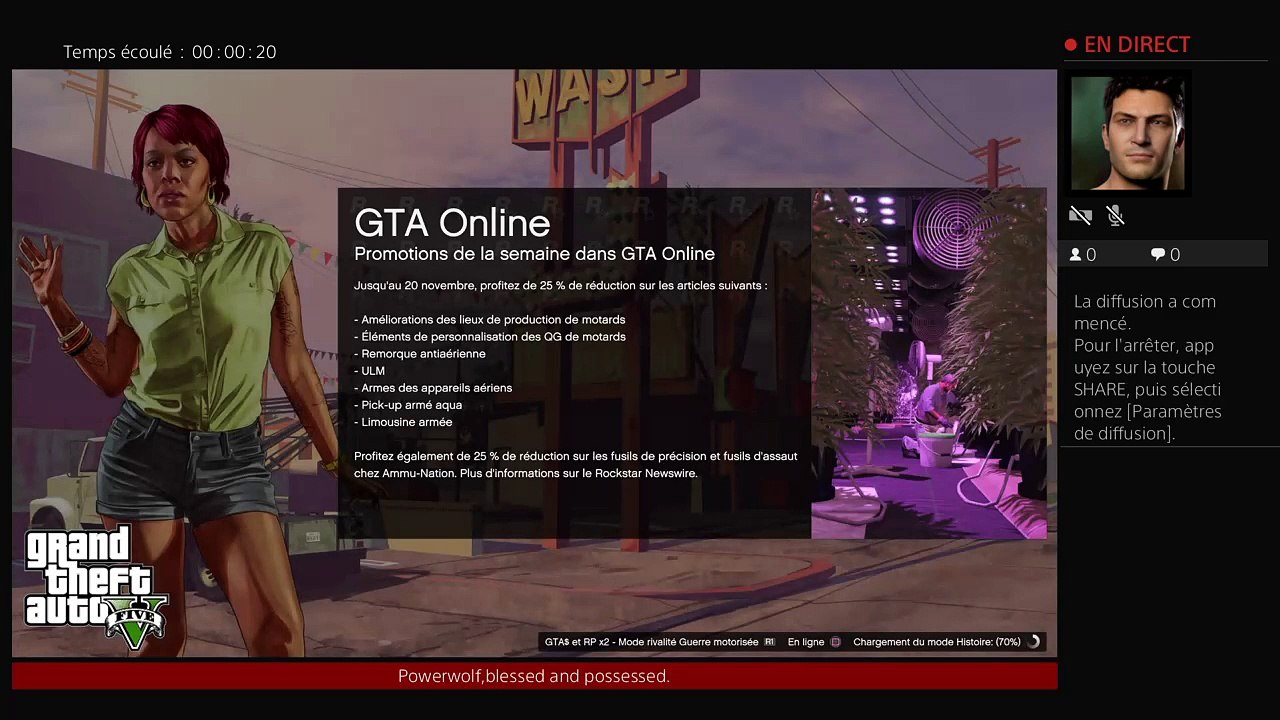Screen dimensions: 1280x720
Task: Click the red live dot beside EN DIRECT
Action: coord(1071,45)
